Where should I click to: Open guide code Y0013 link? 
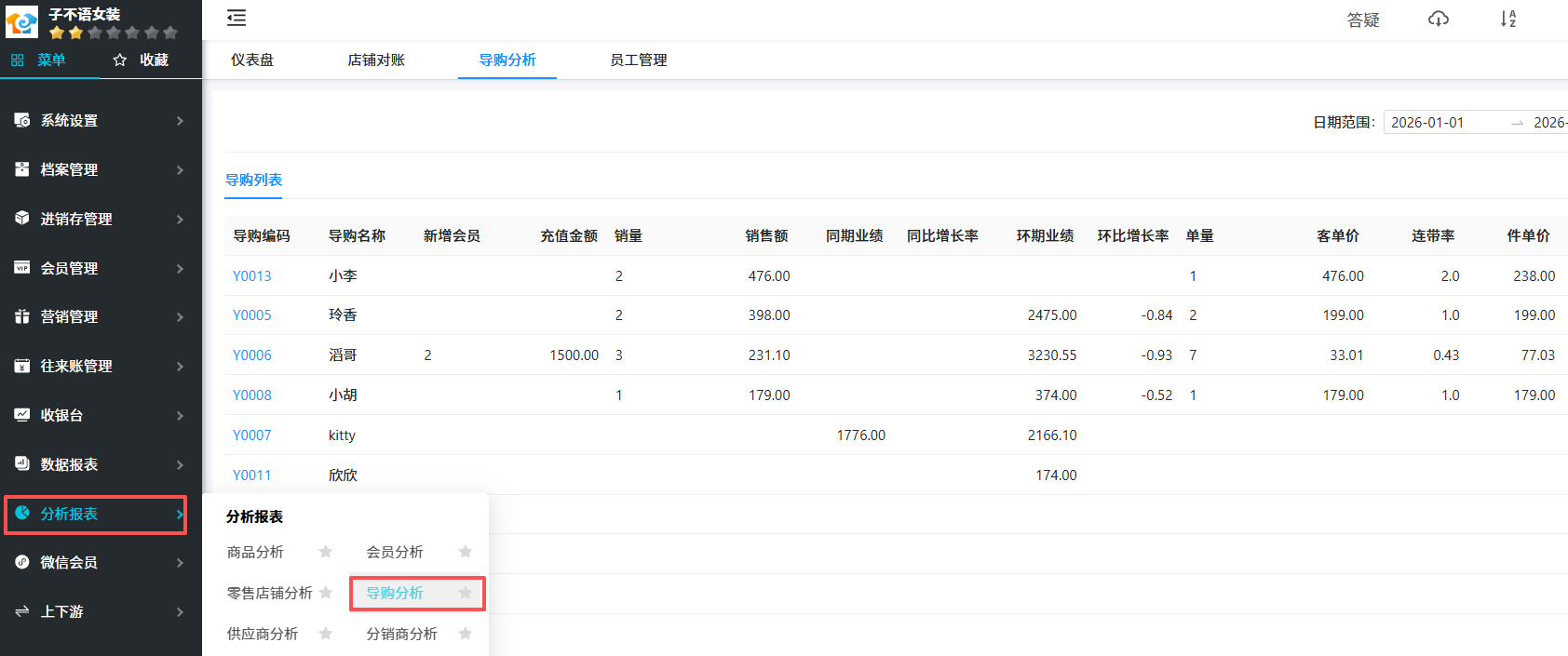[x=252, y=275]
